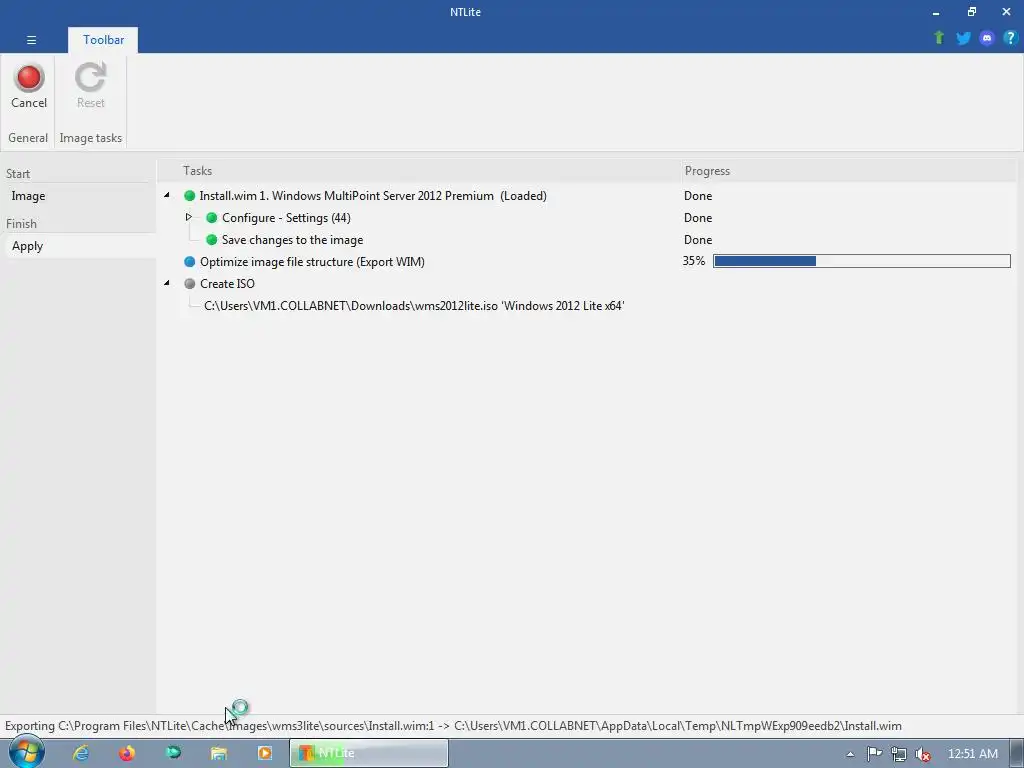Click the red Cancel button
This screenshot has height=768, width=1024.
click(29, 86)
